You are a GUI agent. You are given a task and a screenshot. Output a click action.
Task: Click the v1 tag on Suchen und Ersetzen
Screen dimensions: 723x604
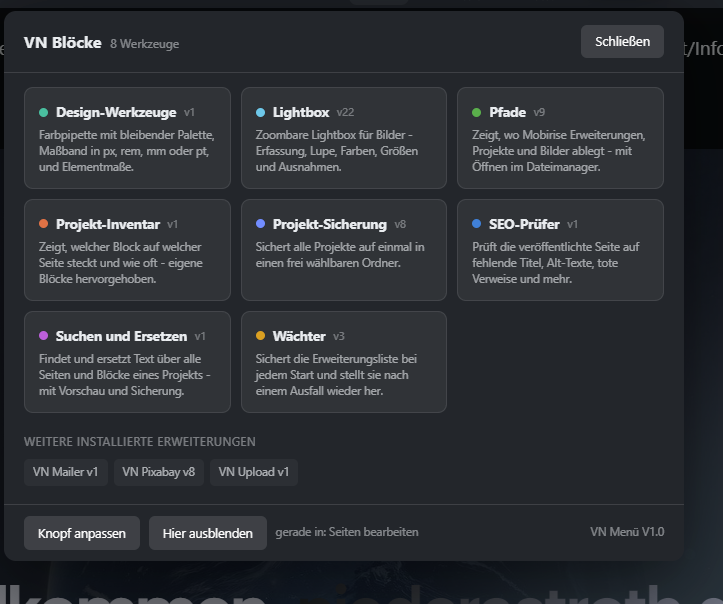coord(200,337)
